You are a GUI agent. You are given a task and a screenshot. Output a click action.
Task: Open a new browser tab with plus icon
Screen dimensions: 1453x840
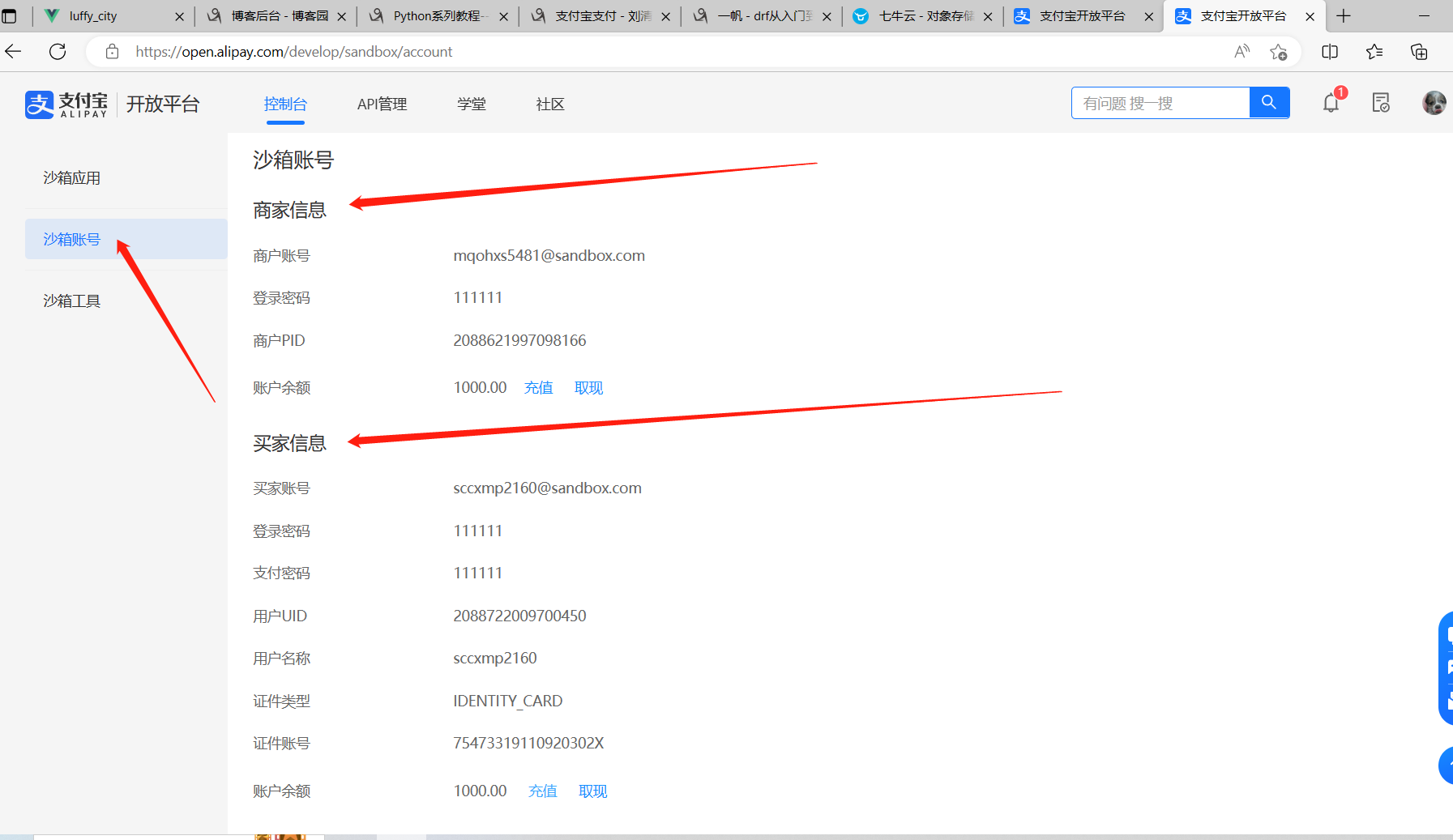tap(1344, 15)
